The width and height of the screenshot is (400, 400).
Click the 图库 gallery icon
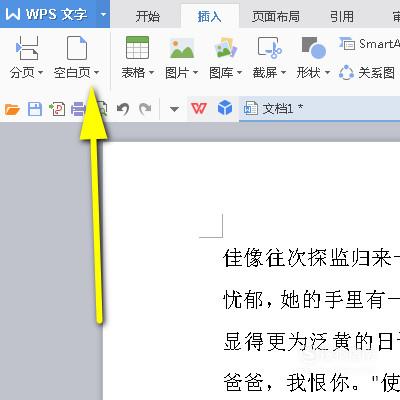pos(226,48)
